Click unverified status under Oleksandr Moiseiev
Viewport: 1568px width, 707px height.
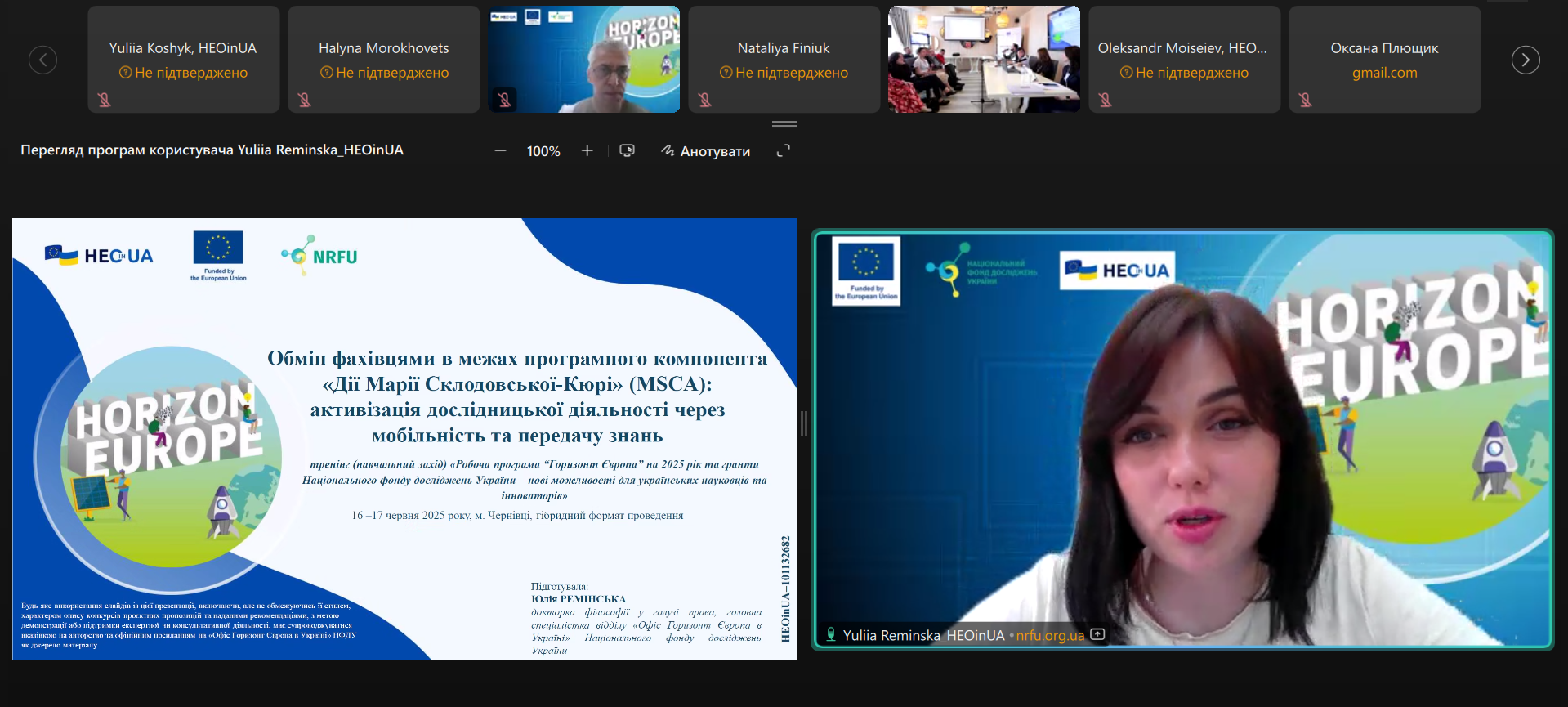pyautogui.click(x=1184, y=73)
